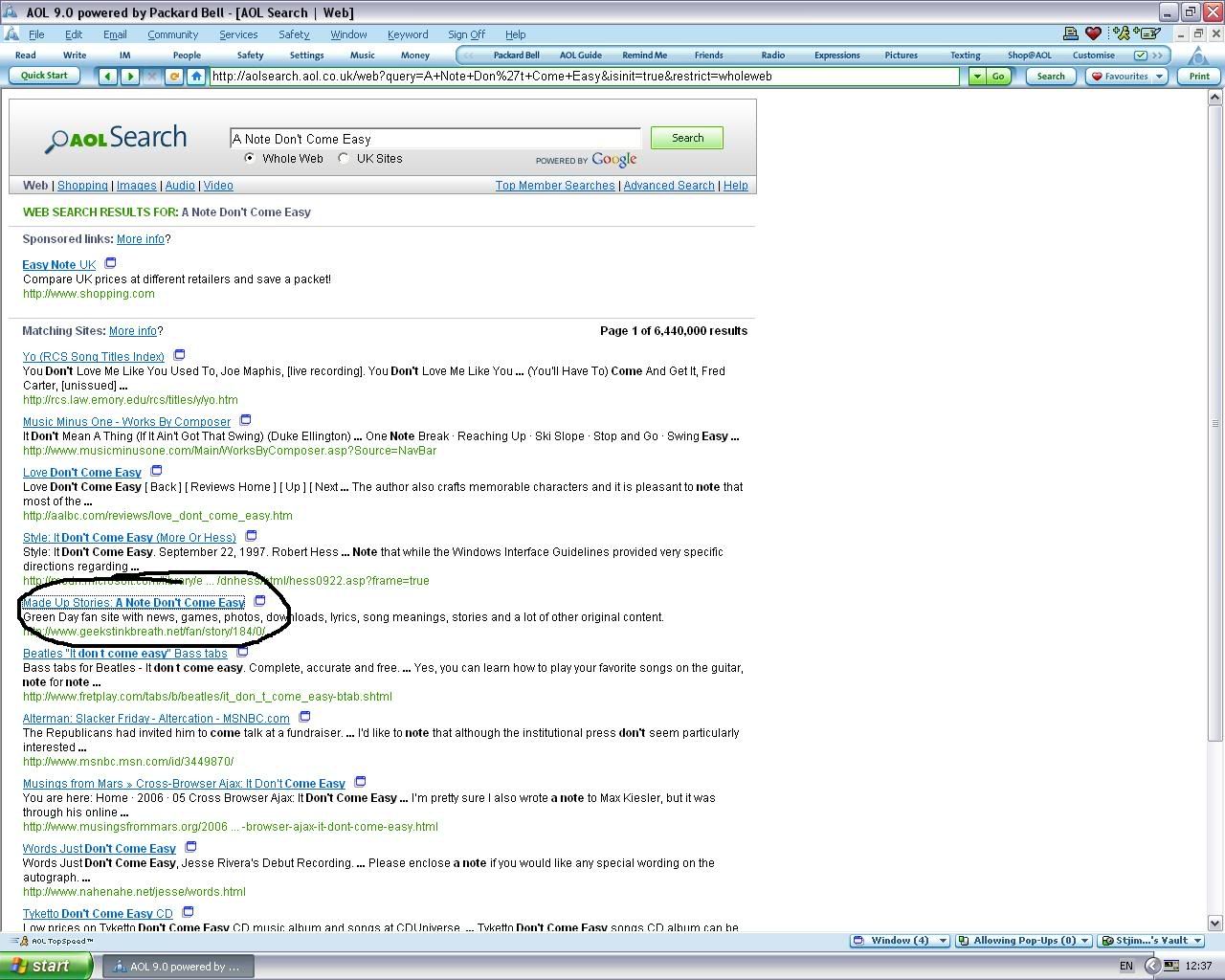Click the AOL triangle logo at menu bar left
1225x980 pixels.
coord(11,33)
